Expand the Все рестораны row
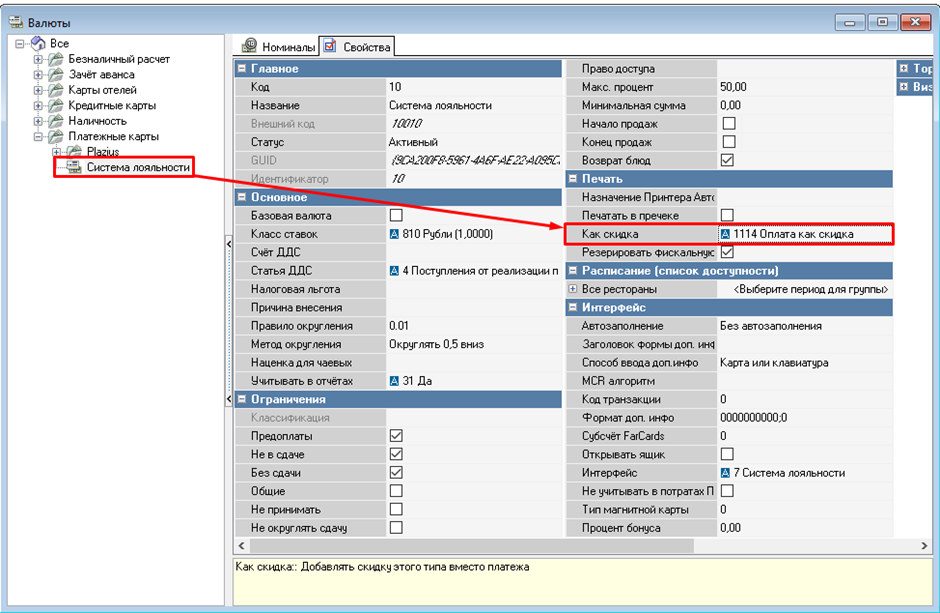This screenshot has height=613, width=940. pyautogui.click(x=573, y=289)
